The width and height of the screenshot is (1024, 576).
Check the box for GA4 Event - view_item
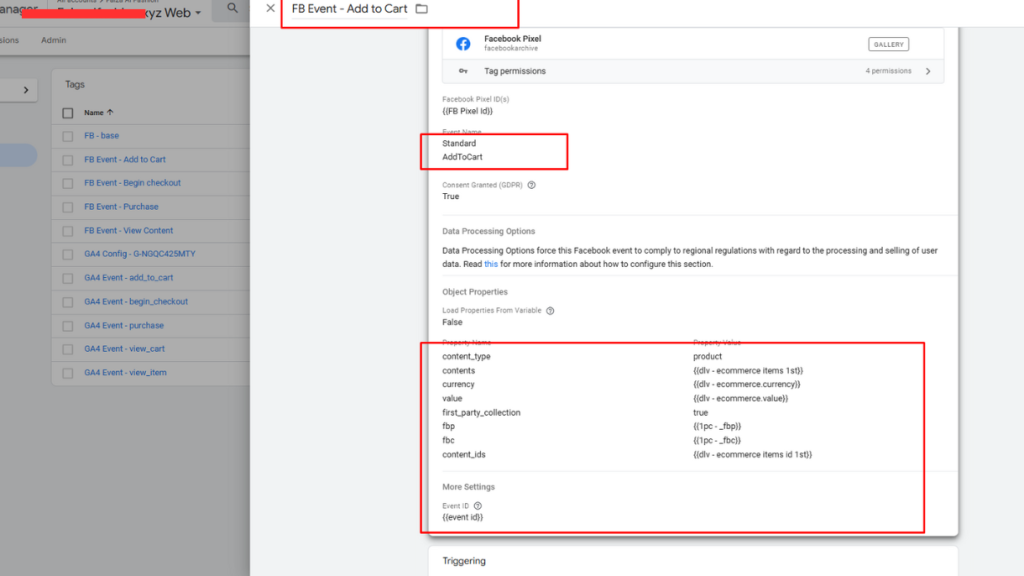click(68, 373)
